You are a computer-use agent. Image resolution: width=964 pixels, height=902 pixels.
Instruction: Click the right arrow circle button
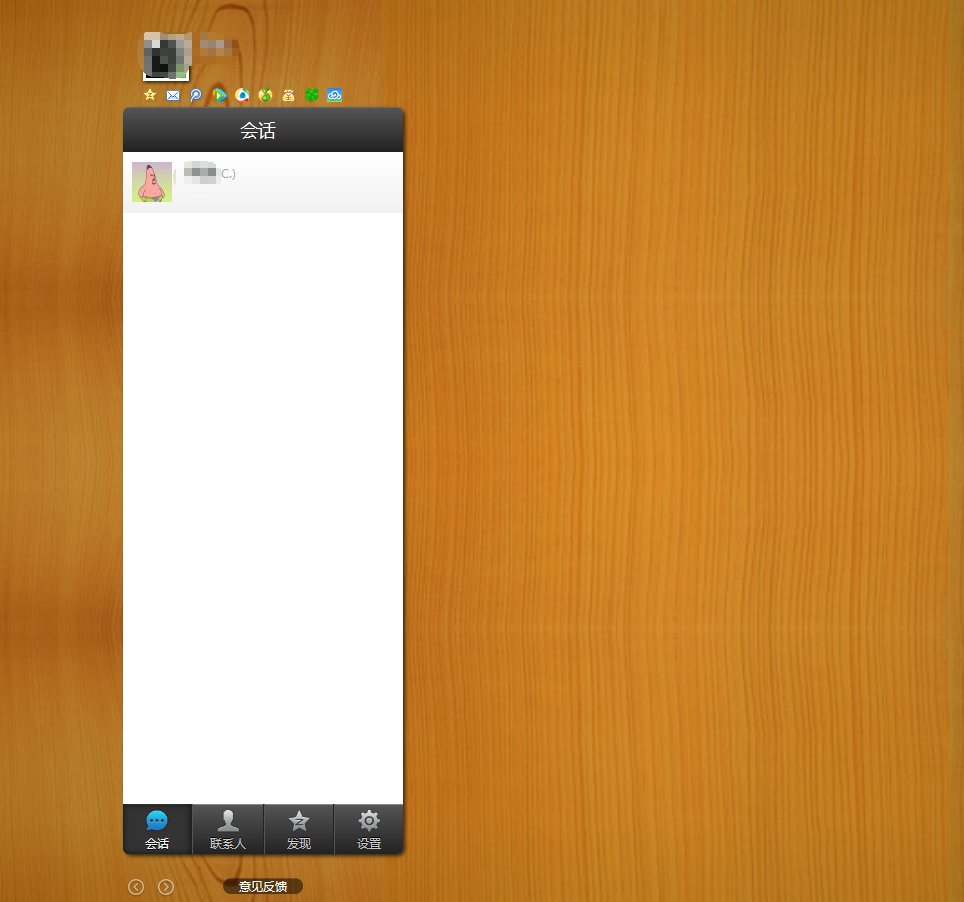click(166, 886)
